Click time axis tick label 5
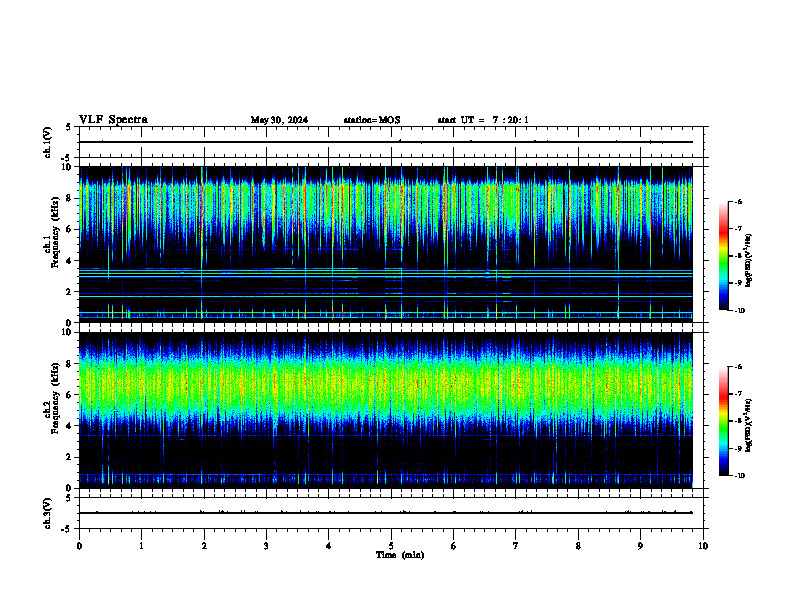Image resolution: width=792 pixels, height=612 pixels. (x=391, y=546)
